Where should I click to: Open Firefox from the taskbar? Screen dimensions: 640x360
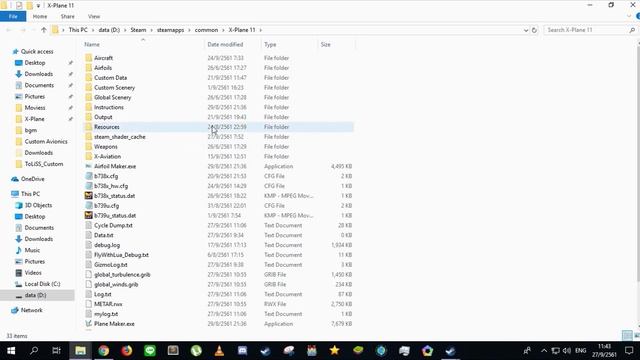127,351
